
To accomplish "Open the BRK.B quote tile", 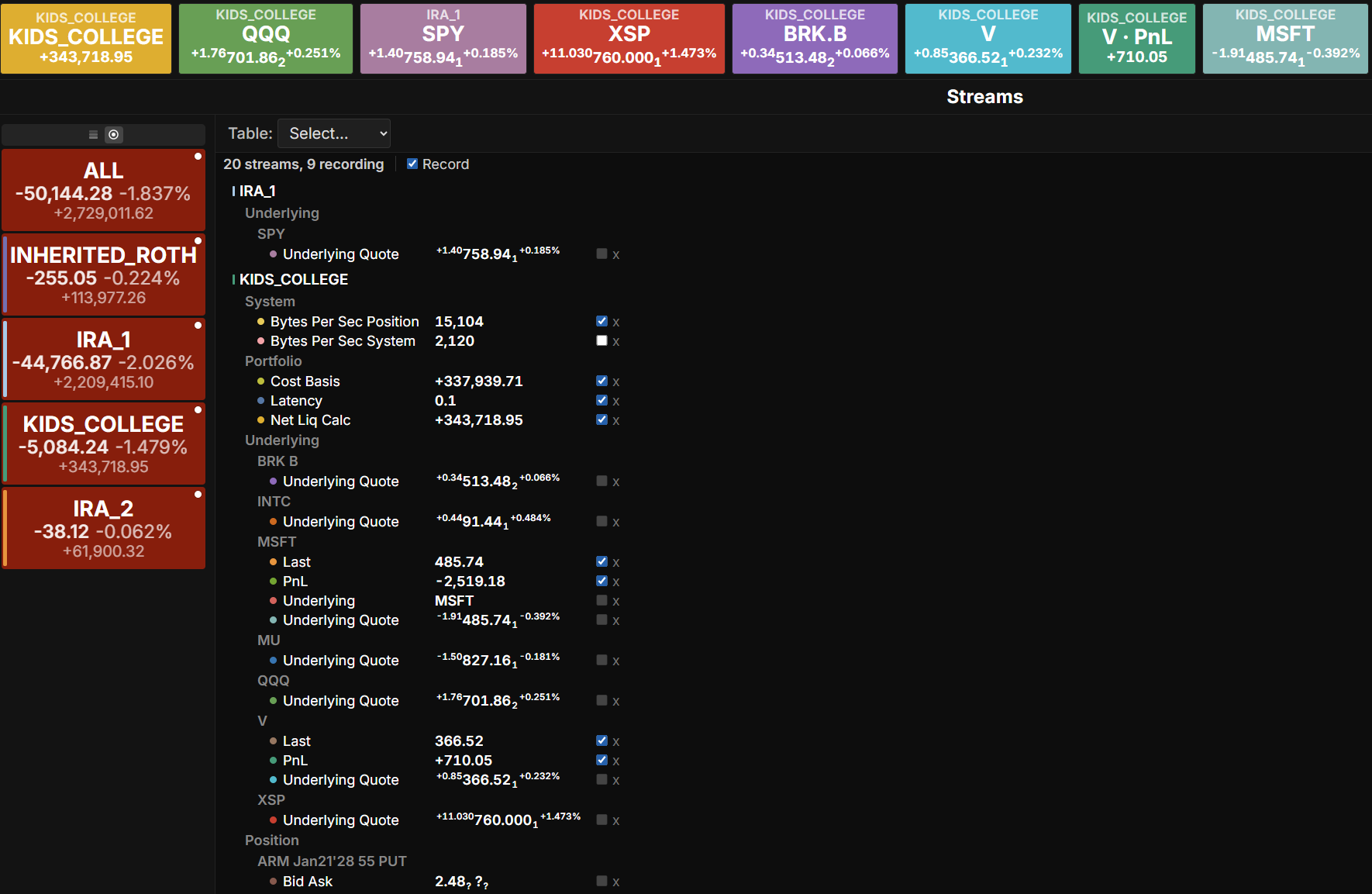I will 815,39.
